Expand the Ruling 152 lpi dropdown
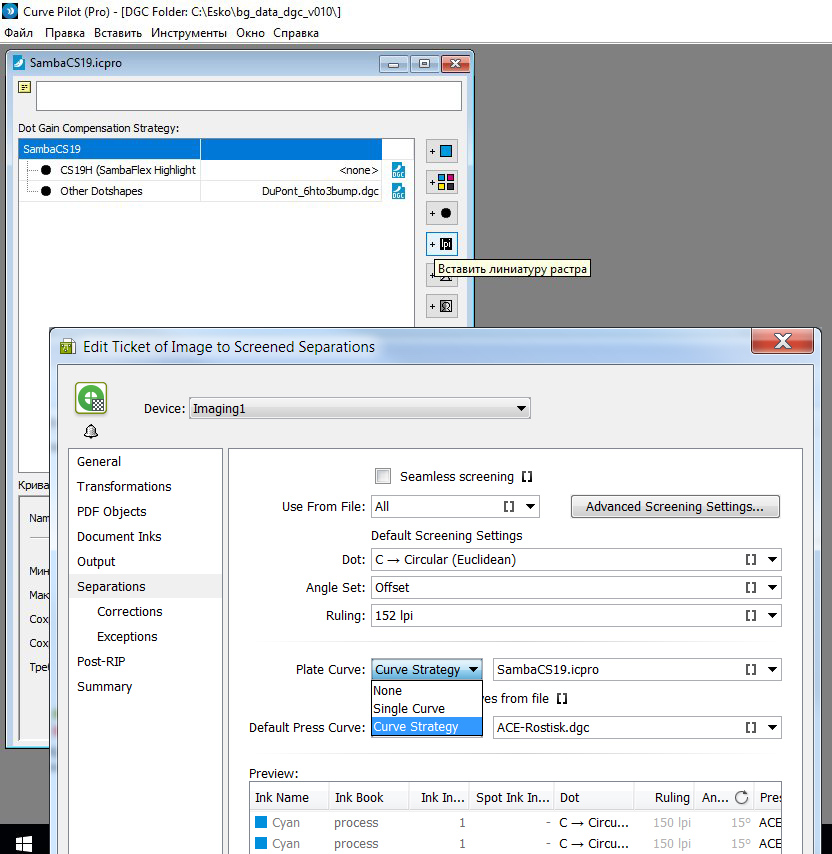 pyautogui.click(x=772, y=615)
